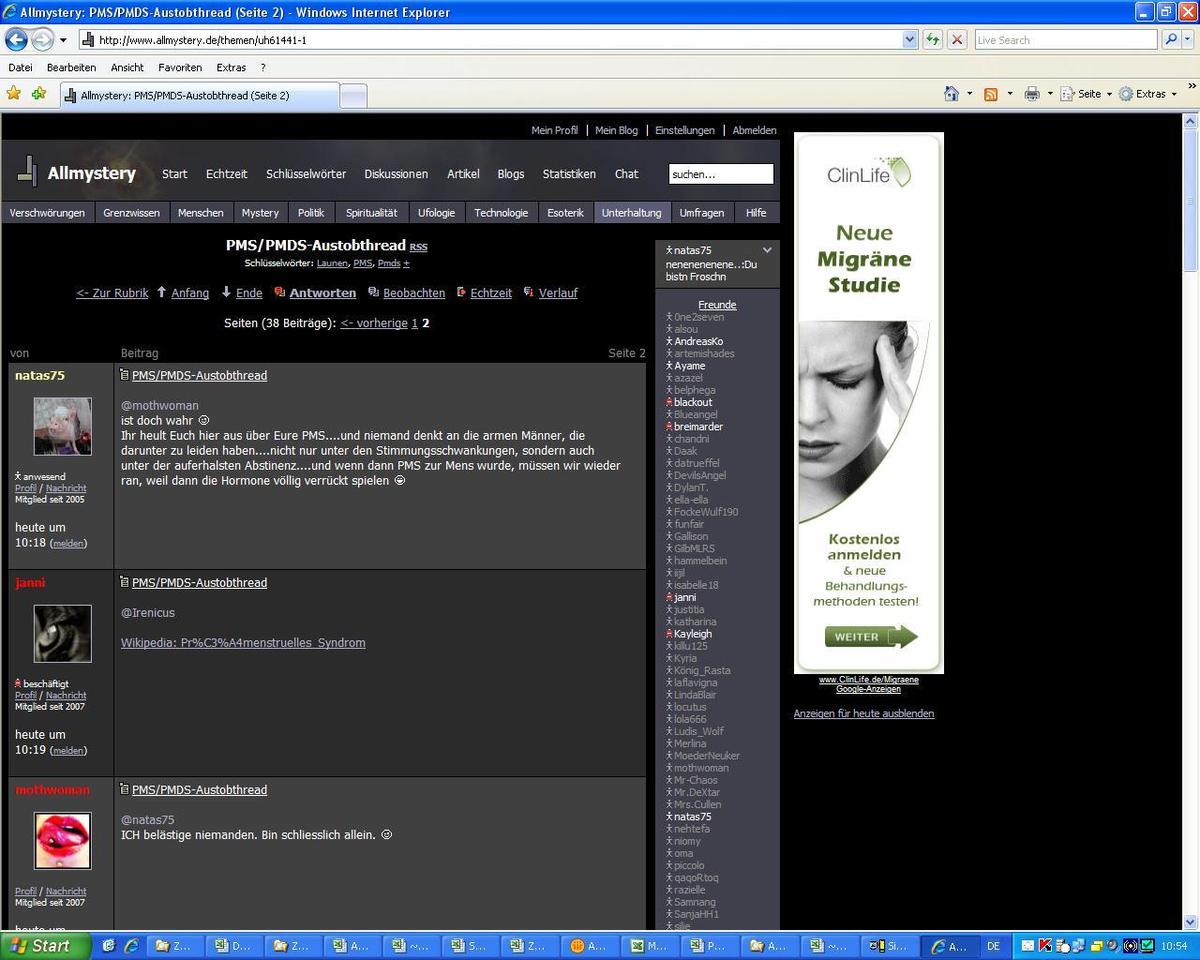Click the RSS feeds toolbar icon

pos(991,94)
